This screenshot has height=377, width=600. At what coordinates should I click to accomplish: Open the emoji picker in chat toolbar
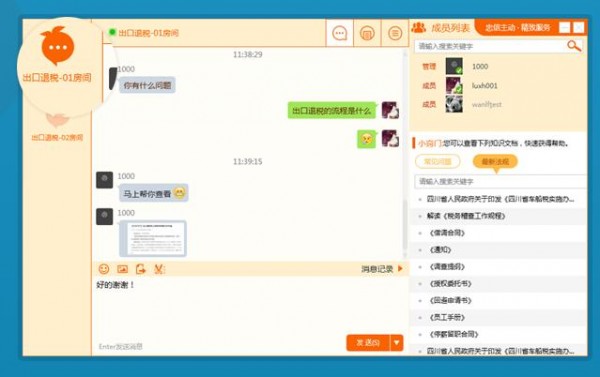pos(104,269)
